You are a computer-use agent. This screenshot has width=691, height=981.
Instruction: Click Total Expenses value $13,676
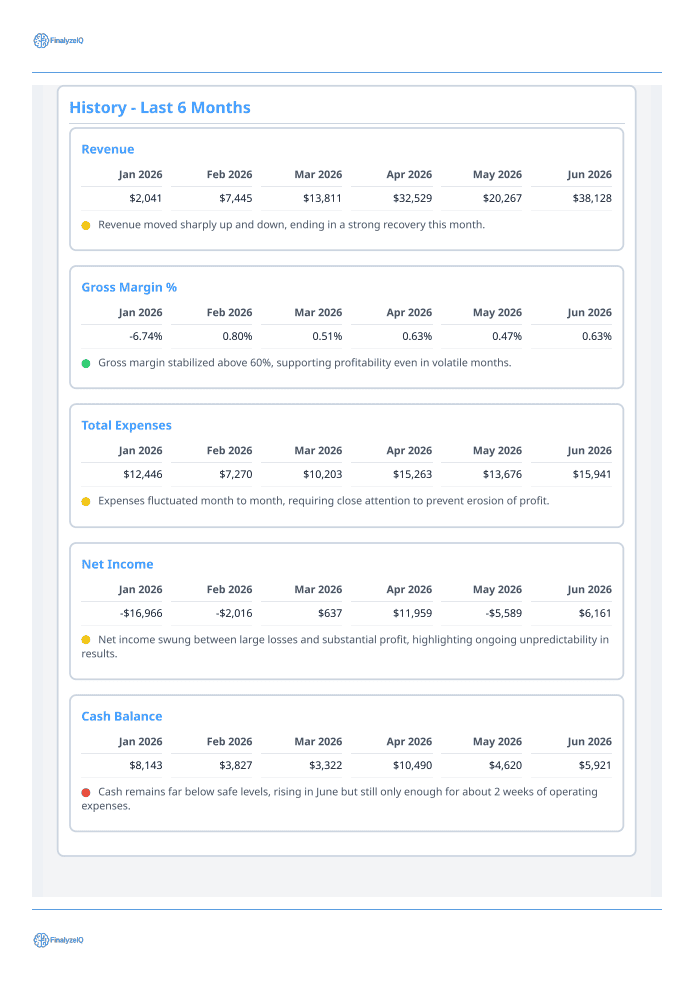click(502, 474)
